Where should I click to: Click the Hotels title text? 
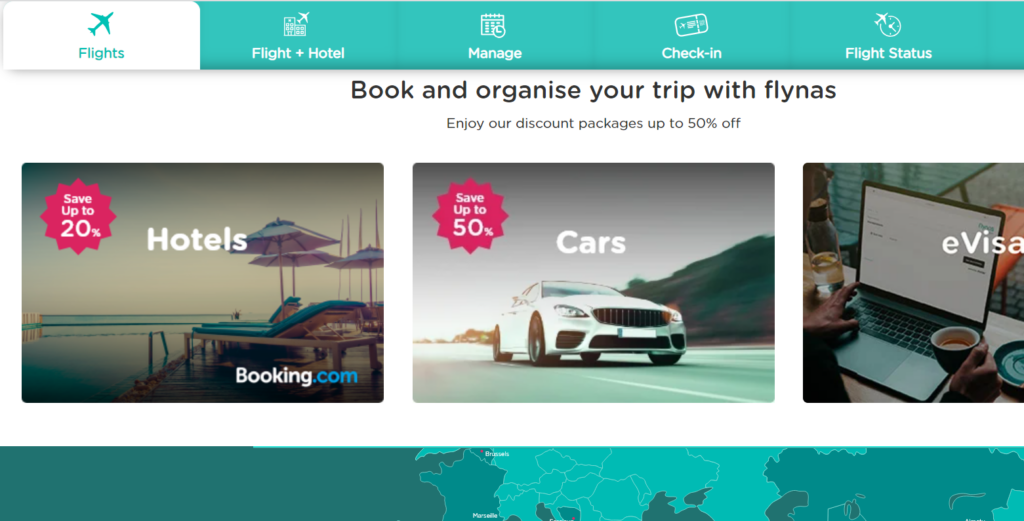[x=197, y=240]
